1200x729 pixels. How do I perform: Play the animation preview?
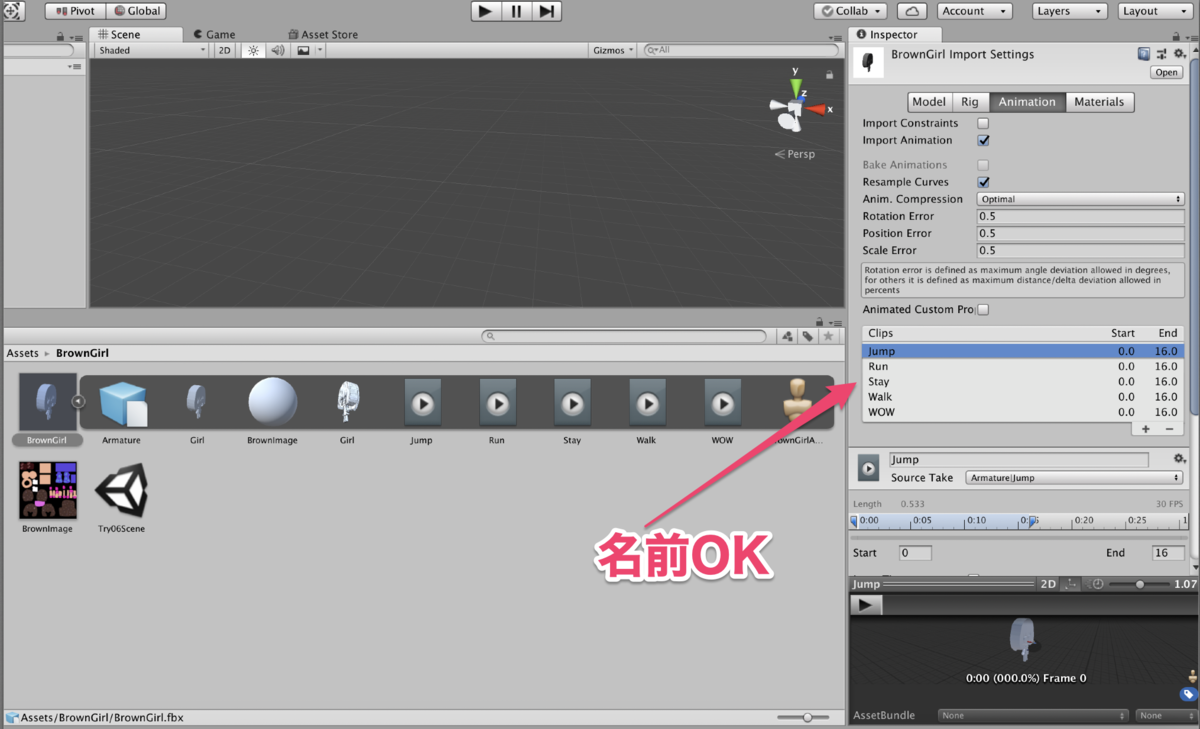click(x=866, y=604)
